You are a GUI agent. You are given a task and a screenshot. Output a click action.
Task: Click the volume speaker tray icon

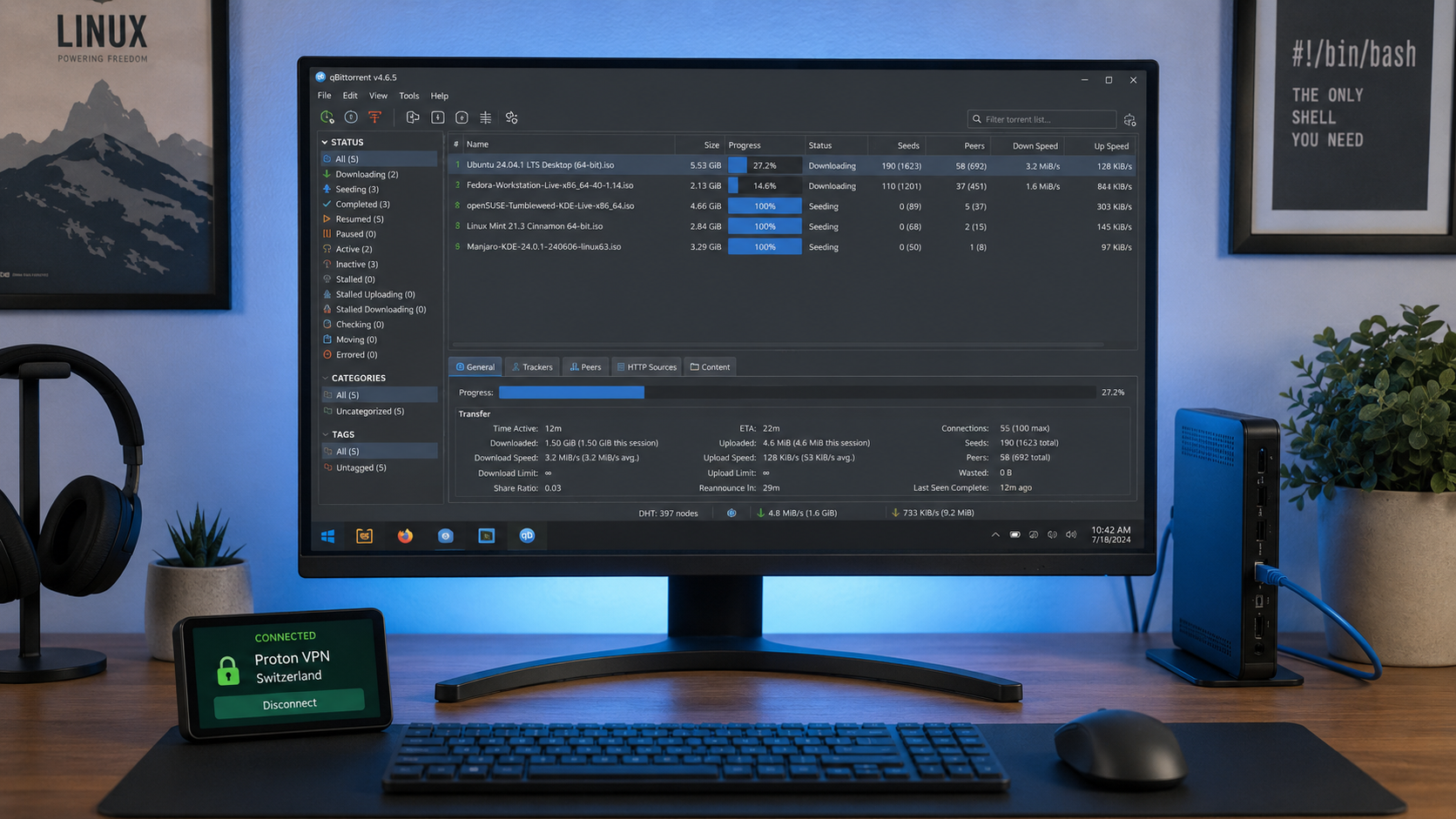[1071, 534]
